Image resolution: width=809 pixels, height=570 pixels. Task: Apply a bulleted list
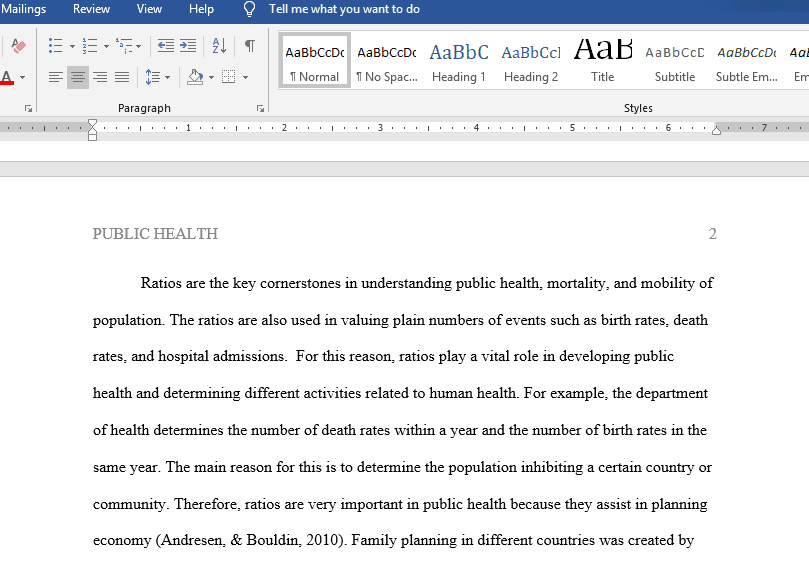[x=55, y=46]
